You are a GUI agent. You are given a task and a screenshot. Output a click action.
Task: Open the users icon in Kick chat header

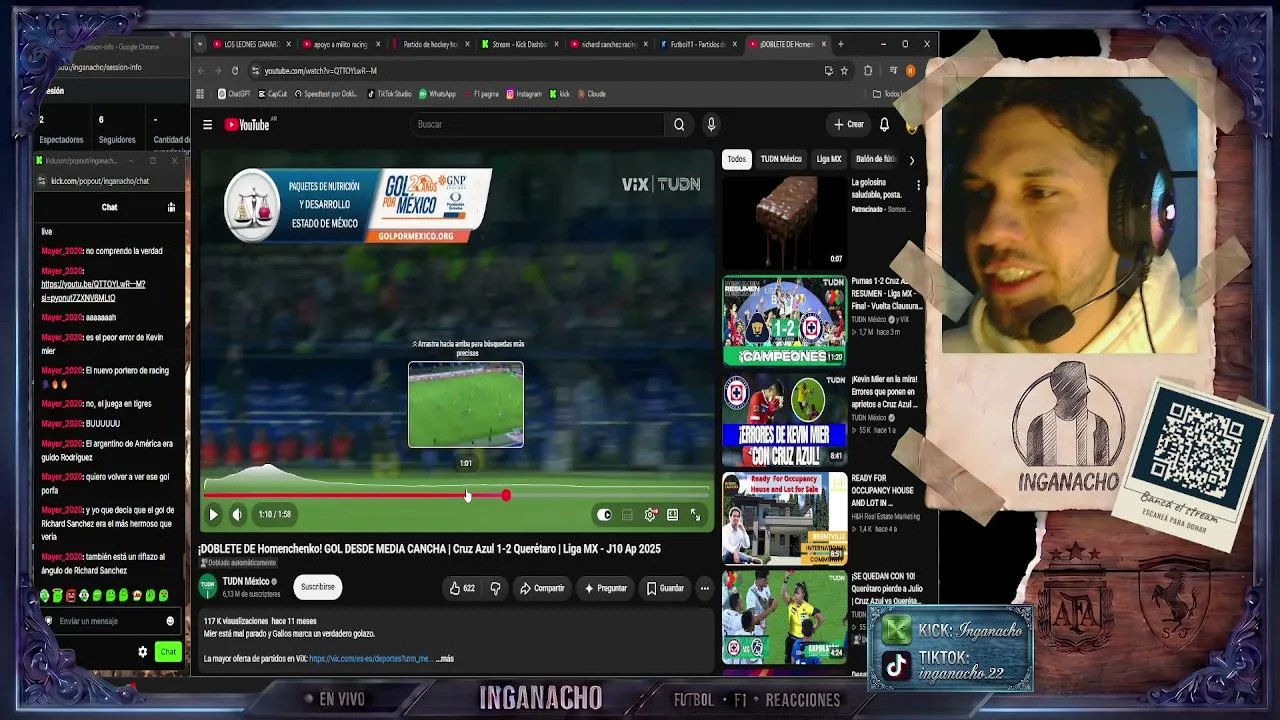171,207
